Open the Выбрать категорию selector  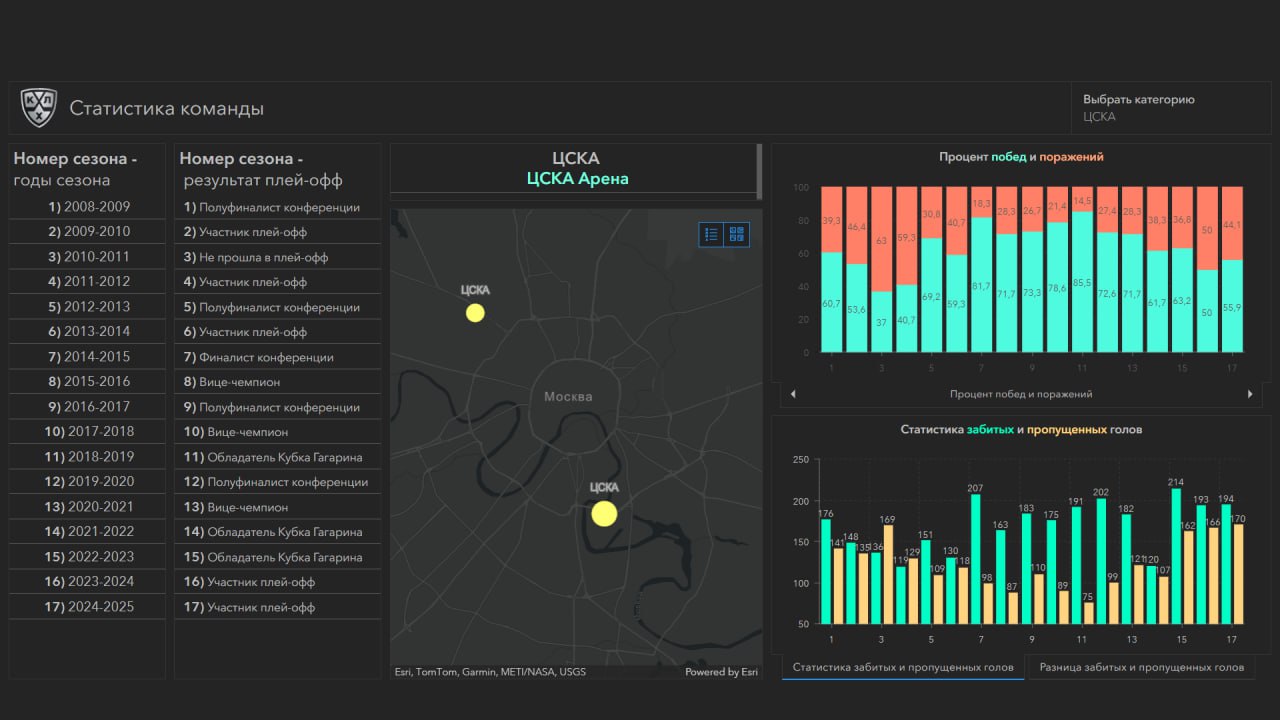(x=1171, y=108)
